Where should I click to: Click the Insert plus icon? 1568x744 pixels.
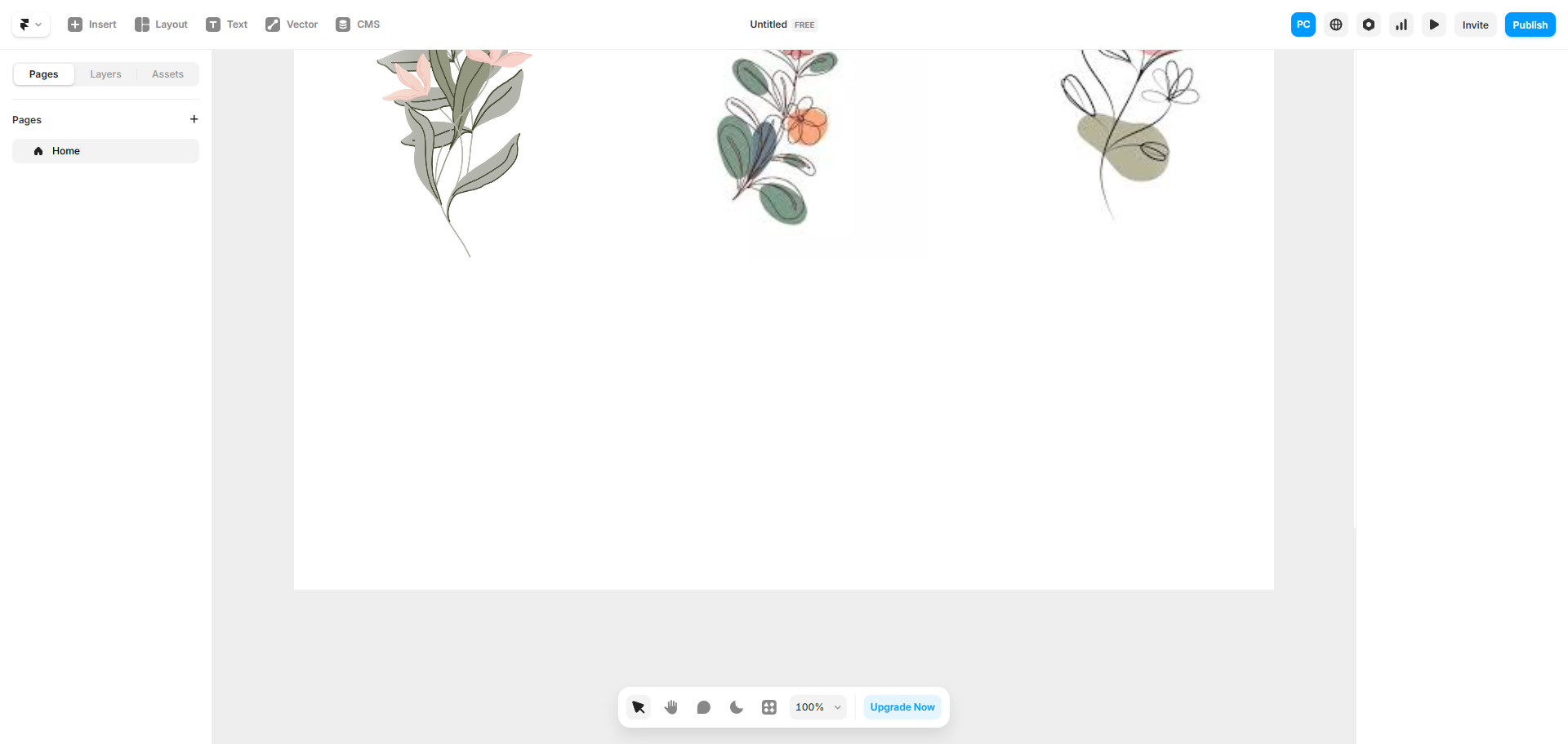(x=75, y=25)
